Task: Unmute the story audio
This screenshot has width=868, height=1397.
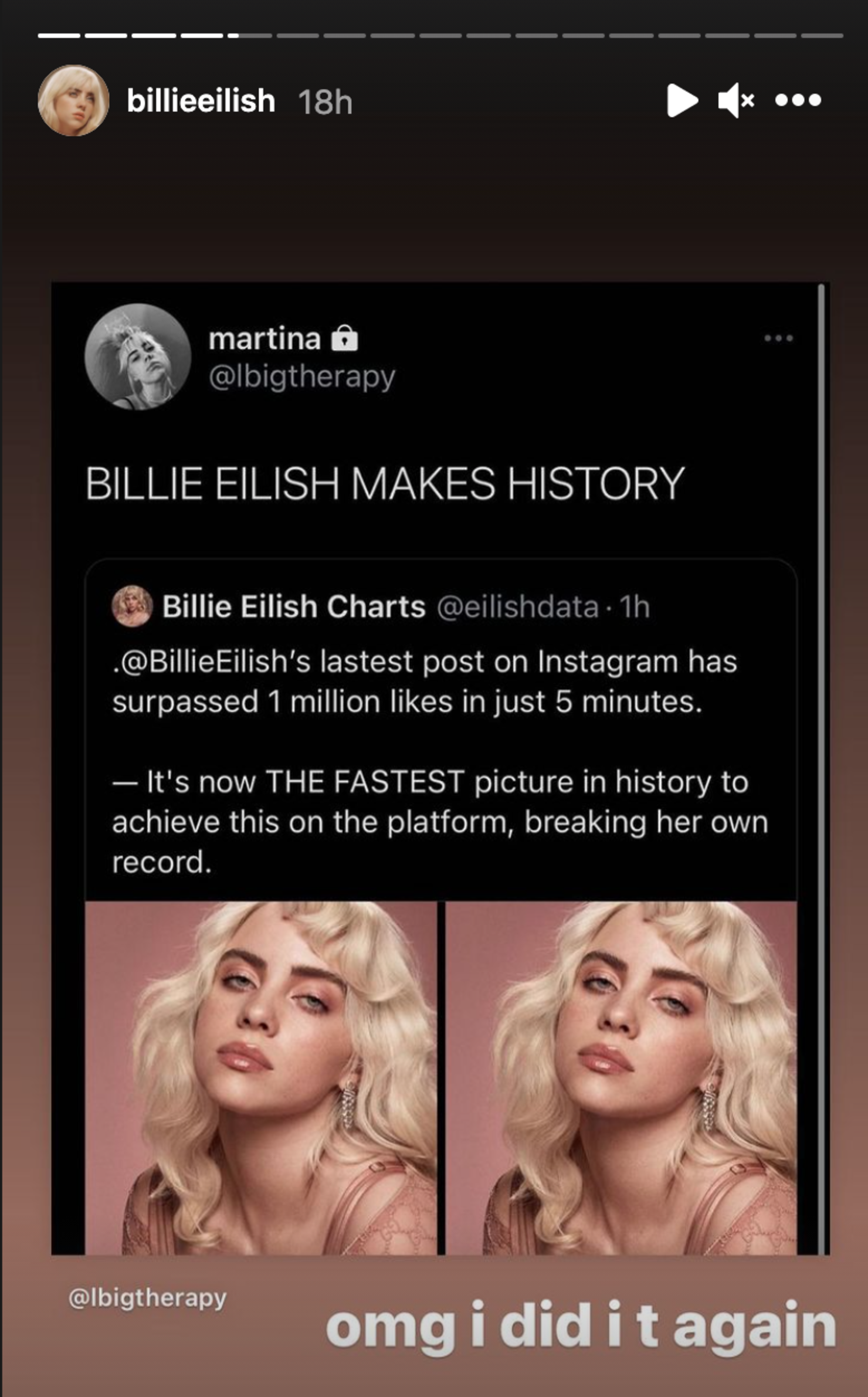Action: click(x=735, y=100)
